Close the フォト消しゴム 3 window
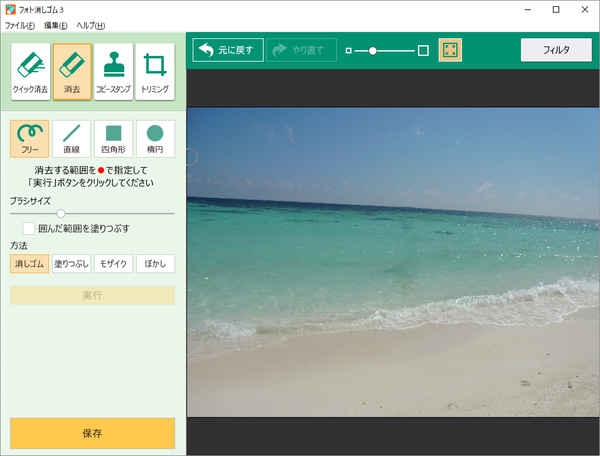The height and width of the screenshot is (456, 600). click(x=585, y=10)
